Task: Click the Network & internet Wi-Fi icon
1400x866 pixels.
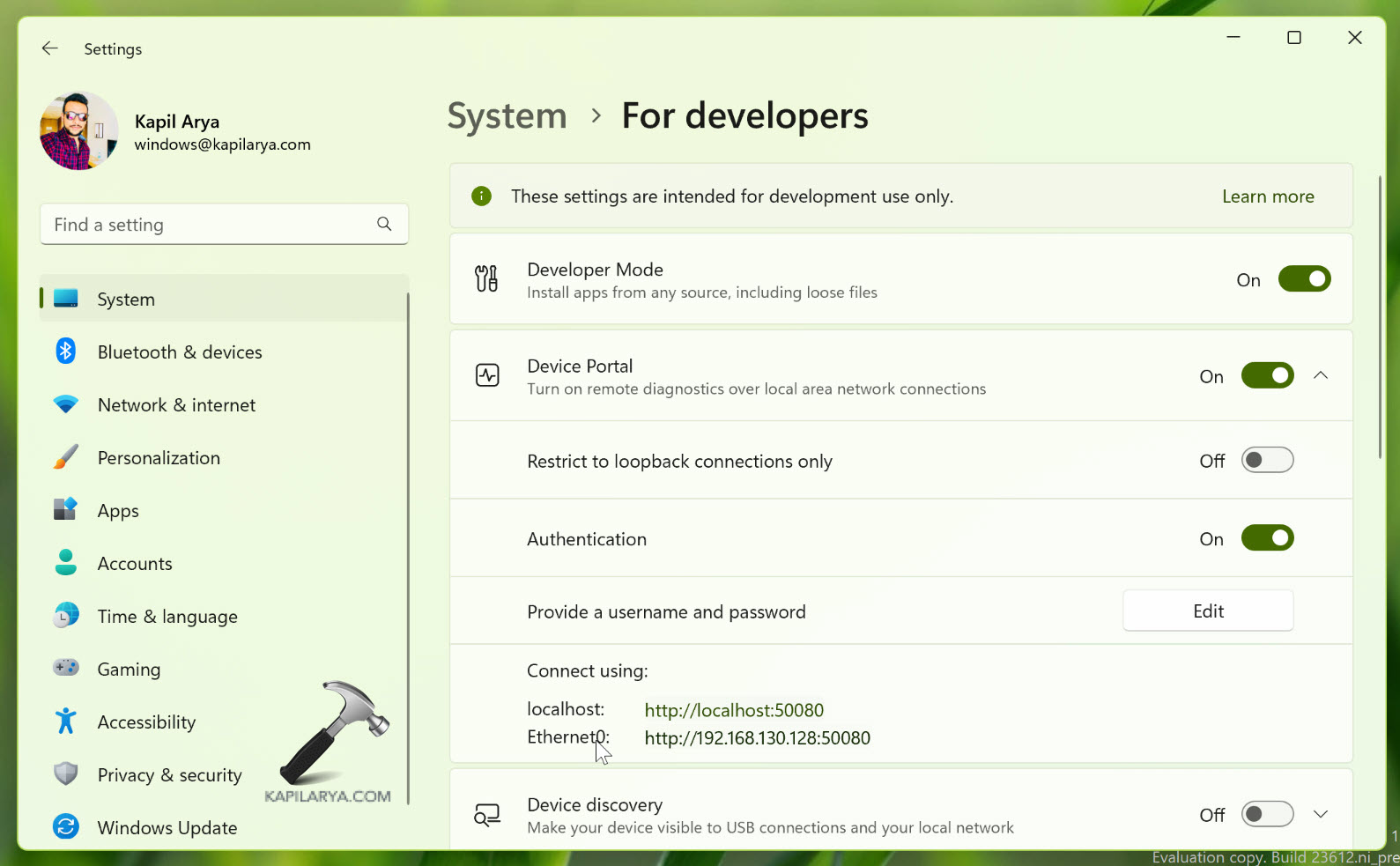Action: click(66, 404)
